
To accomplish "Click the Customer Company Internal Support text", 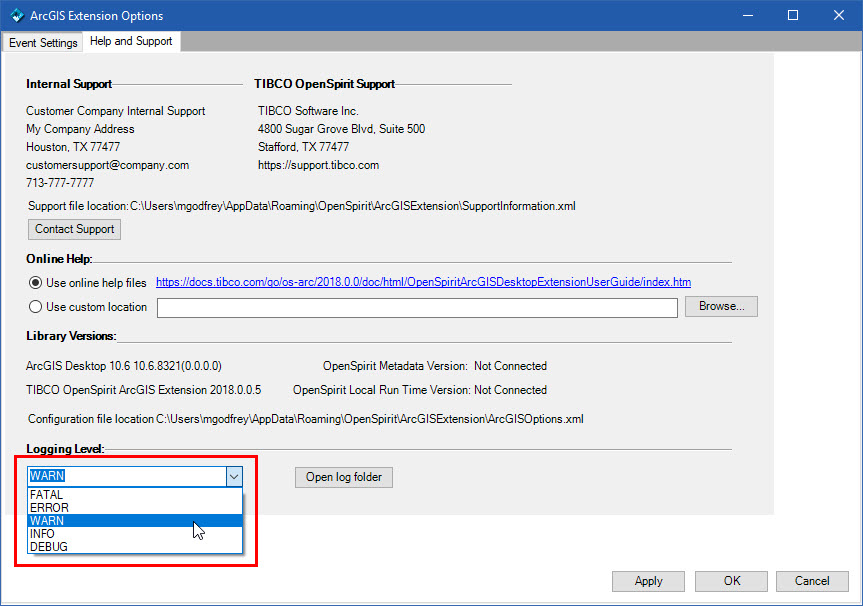I will coord(116,111).
